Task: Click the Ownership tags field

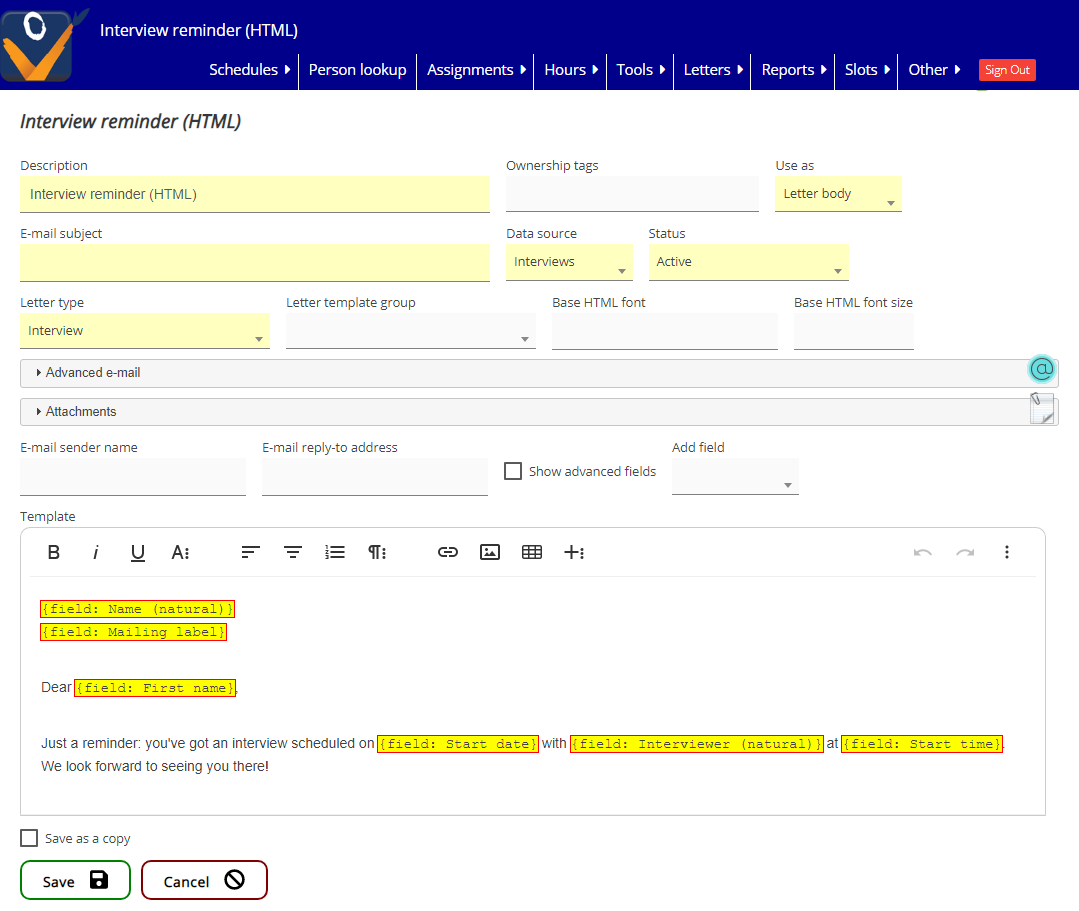Action: (632, 194)
